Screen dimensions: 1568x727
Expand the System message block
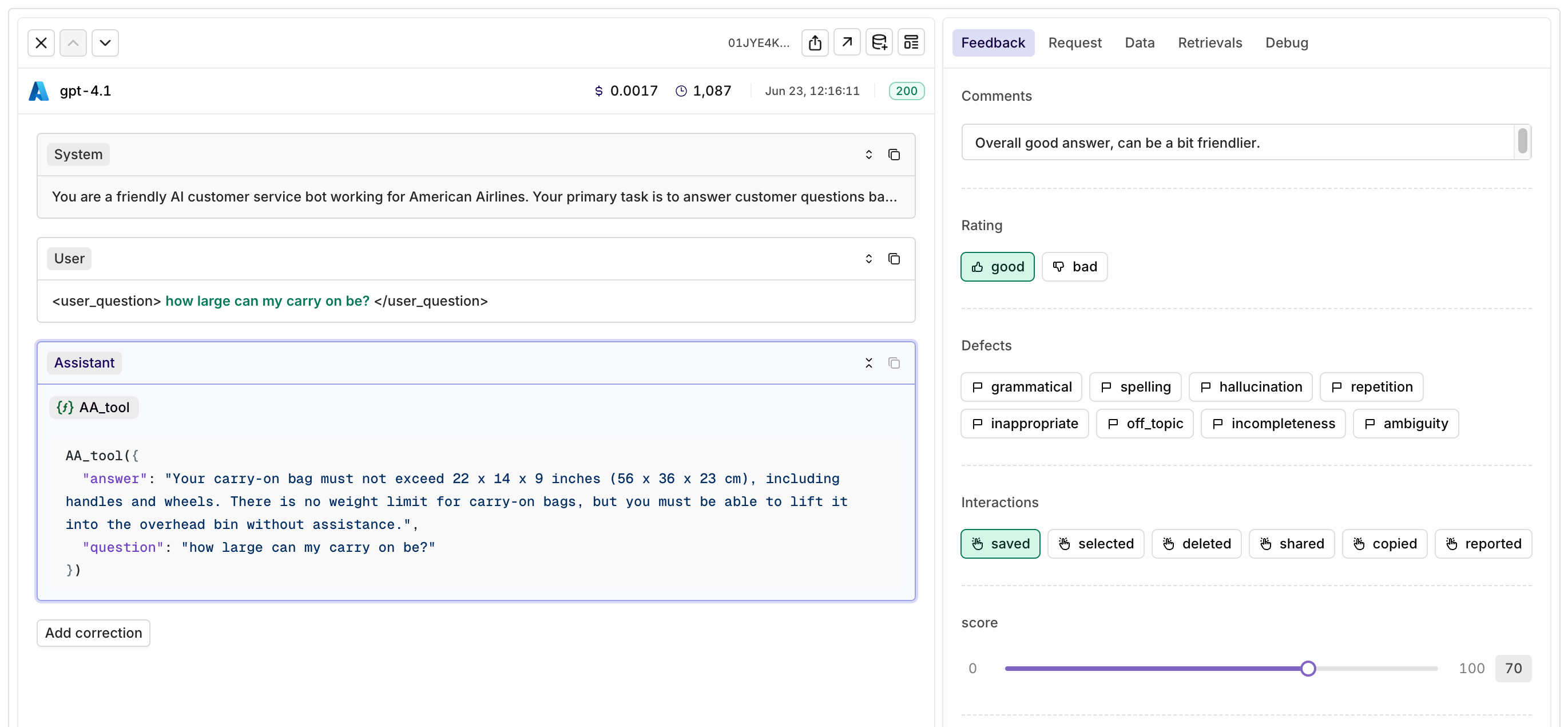coord(868,155)
